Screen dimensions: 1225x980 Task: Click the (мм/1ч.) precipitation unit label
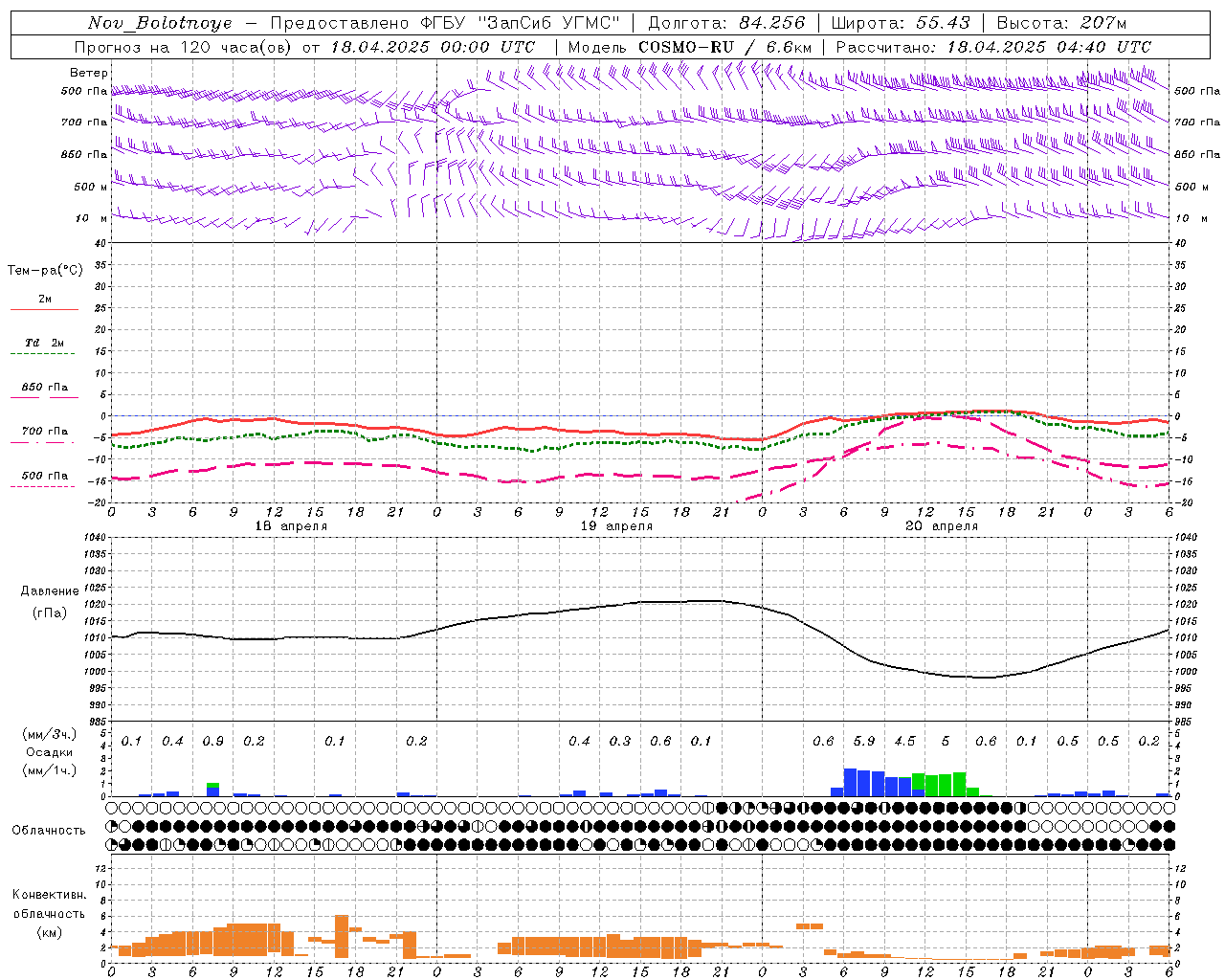click(x=50, y=769)
